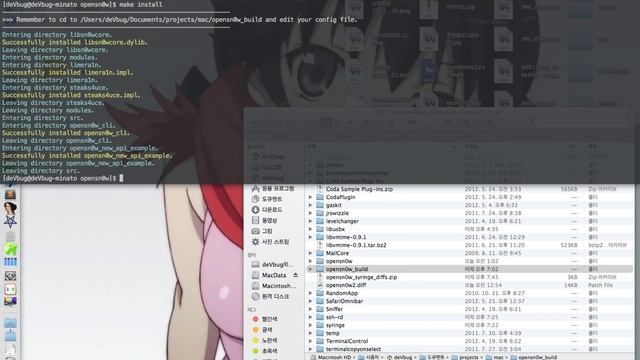Expand the libvmime-0.9.1 folder
640x360 pixels.
tap(310, 237)
